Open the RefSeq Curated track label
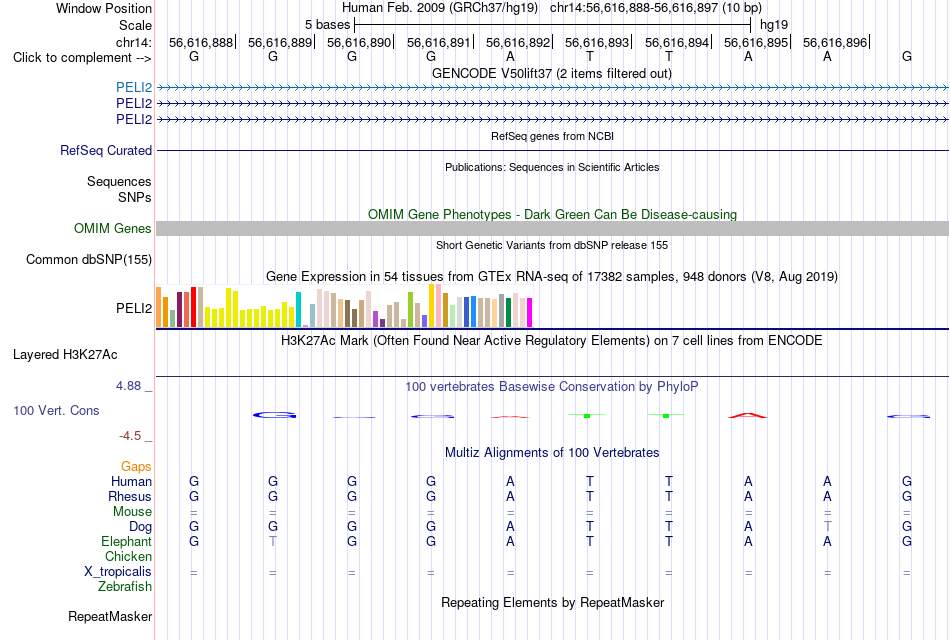The image size is (950, 640). pyautogui.click(x=106, y=150)
